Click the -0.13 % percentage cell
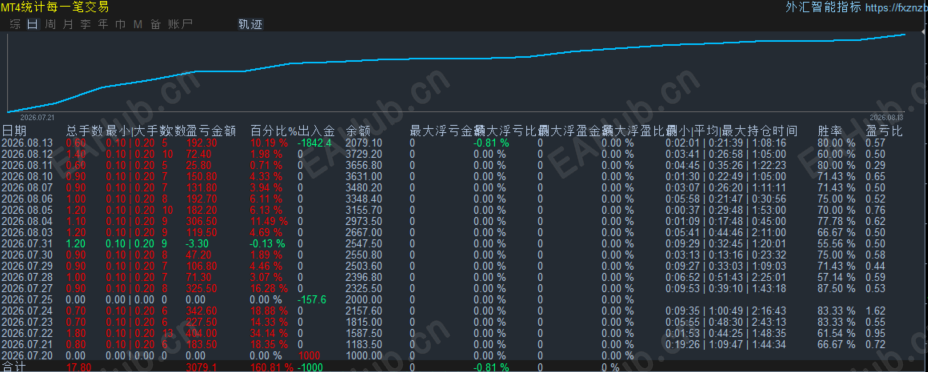This screenshot has width=928, height=372. 268,244
